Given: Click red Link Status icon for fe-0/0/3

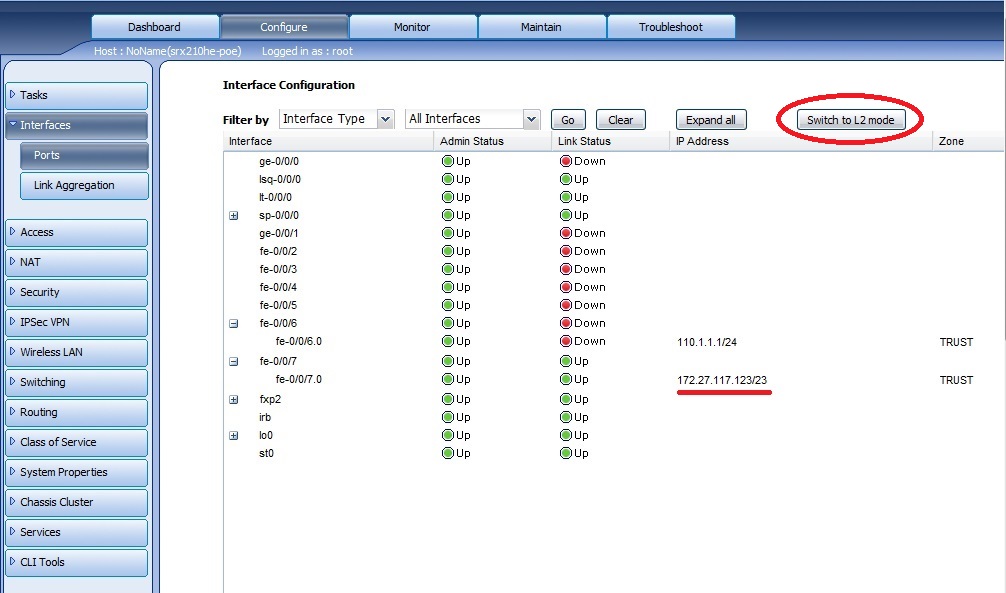Looking at the screenshot, I should point(566,269).
